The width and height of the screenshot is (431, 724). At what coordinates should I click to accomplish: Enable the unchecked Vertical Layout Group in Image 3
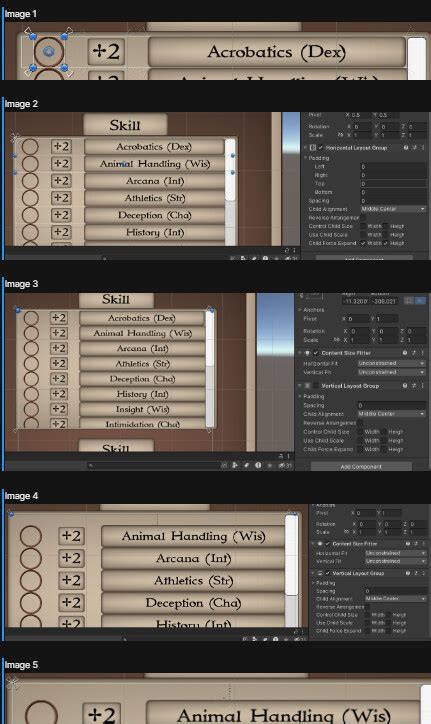coord(316,386)
